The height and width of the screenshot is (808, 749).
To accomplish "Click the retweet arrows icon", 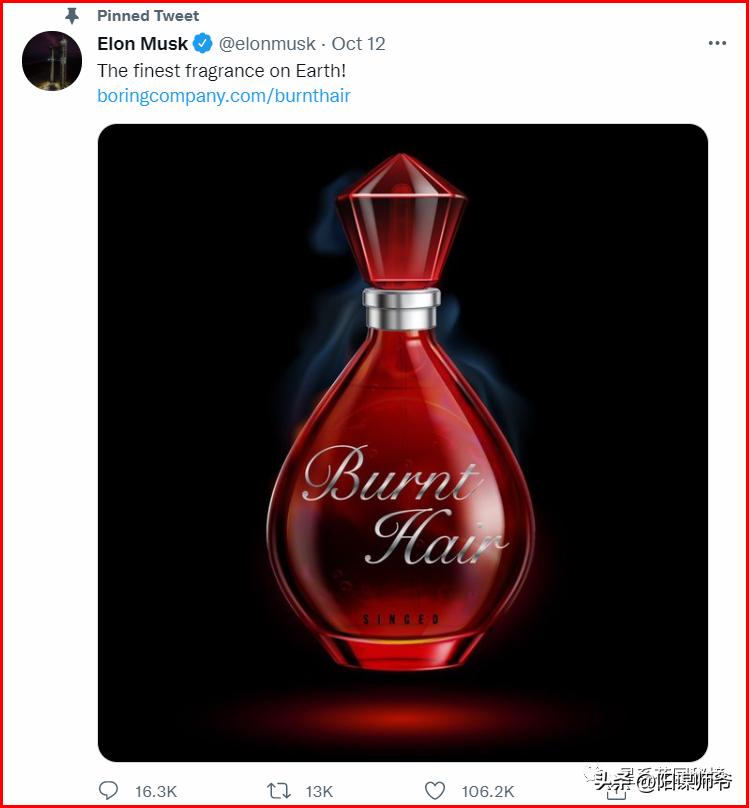I will point(278,791).
